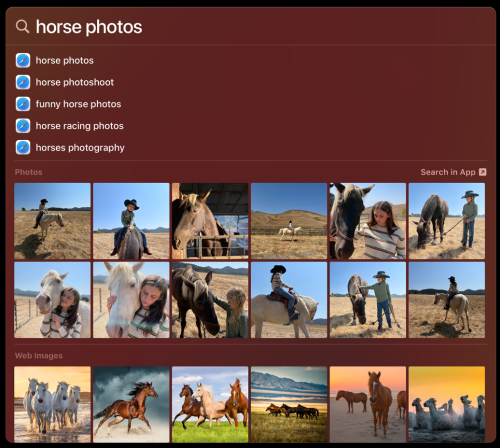The height and width of the screenshot is (448, 500).
Task: Open photo of girl hugging white horse by fence
Action: point(52,300)
